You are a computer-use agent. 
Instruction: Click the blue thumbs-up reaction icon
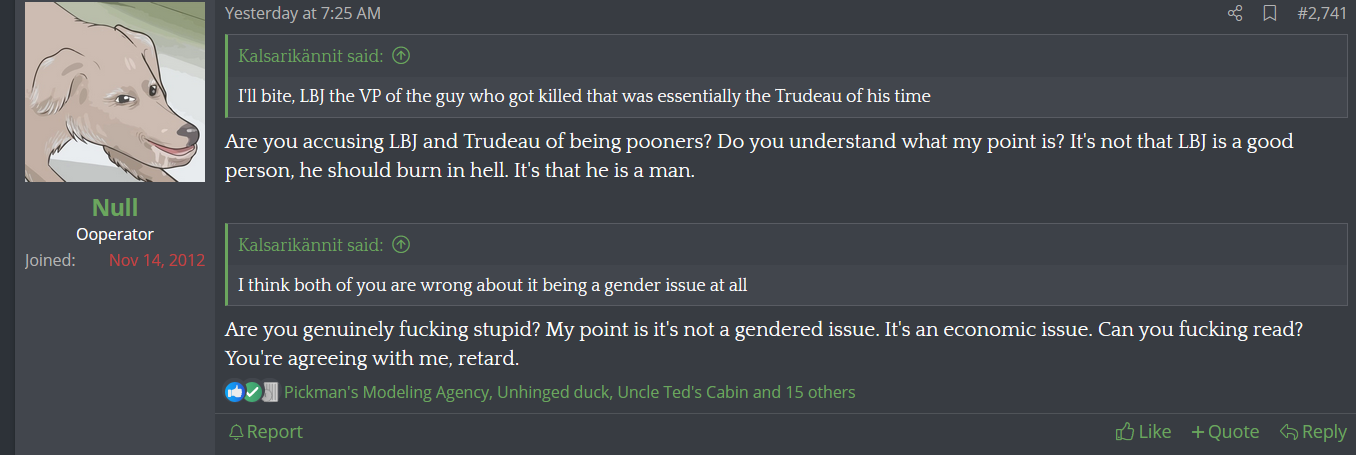(x=234, y=392)
